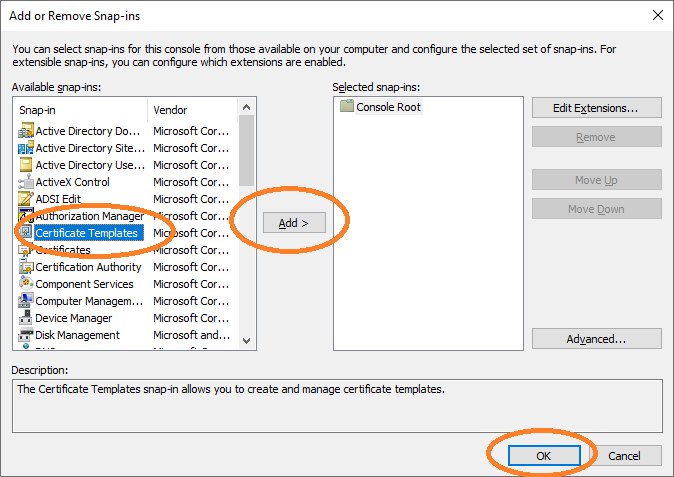
Task: Select the Component Services icon
Action: [26, 284]
